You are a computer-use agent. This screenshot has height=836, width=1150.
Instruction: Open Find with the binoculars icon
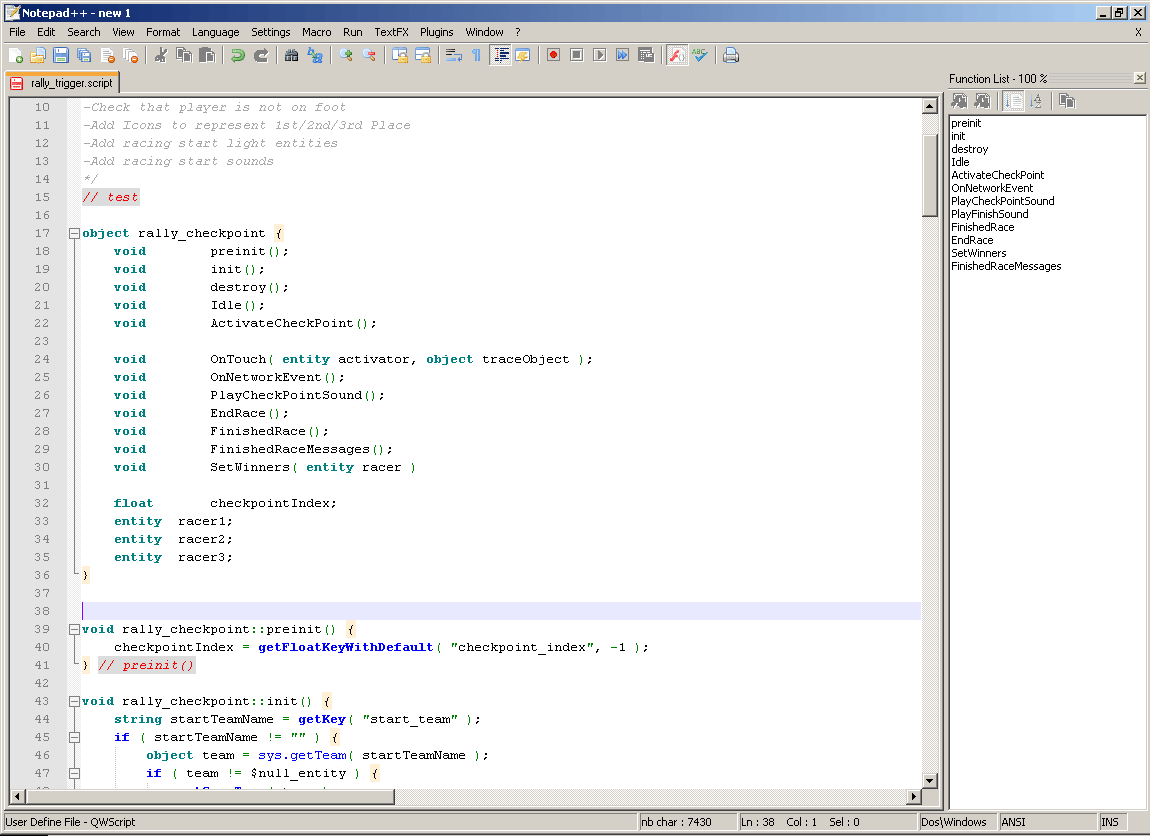coord(291,56)
